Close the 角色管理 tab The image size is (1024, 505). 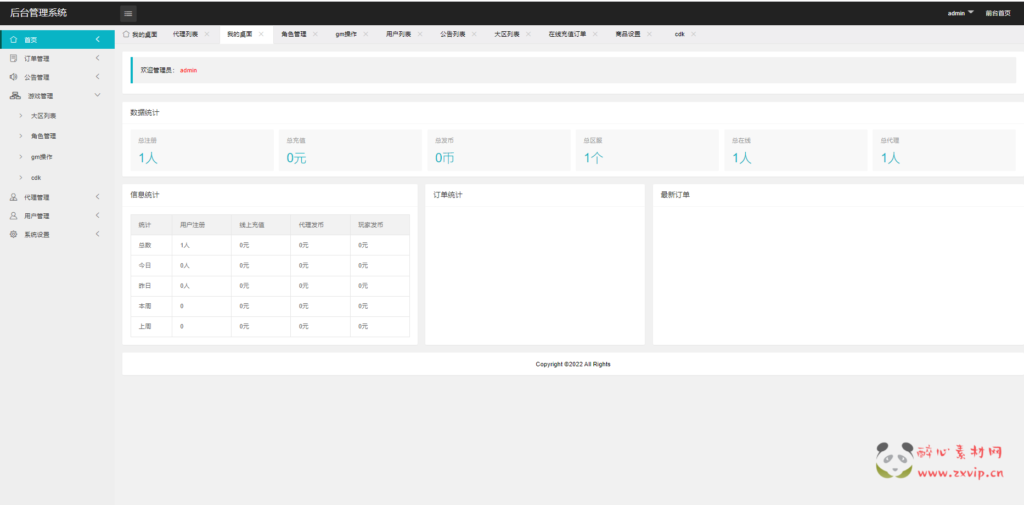click(315, 34)
